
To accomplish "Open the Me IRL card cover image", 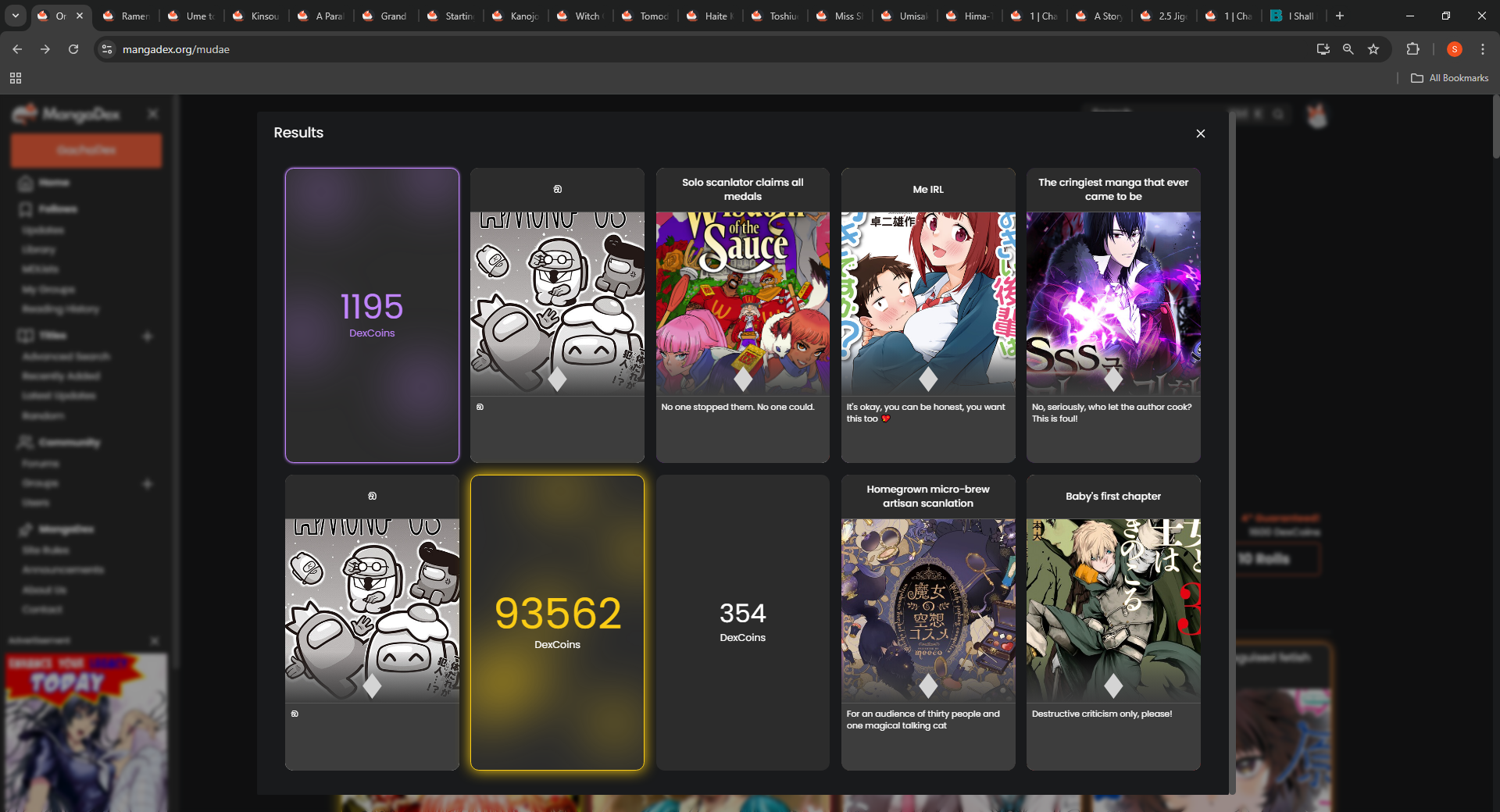I will pos(928,303).
